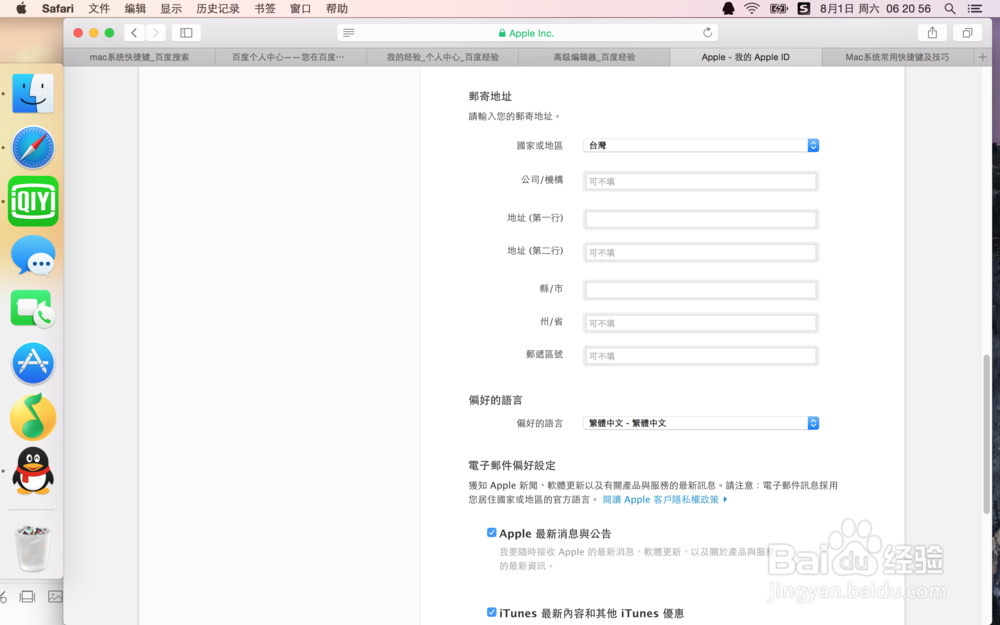Open the battery status menu
Screen dimensions: 1000x625
pyautogui.click(x=779, y=8)
